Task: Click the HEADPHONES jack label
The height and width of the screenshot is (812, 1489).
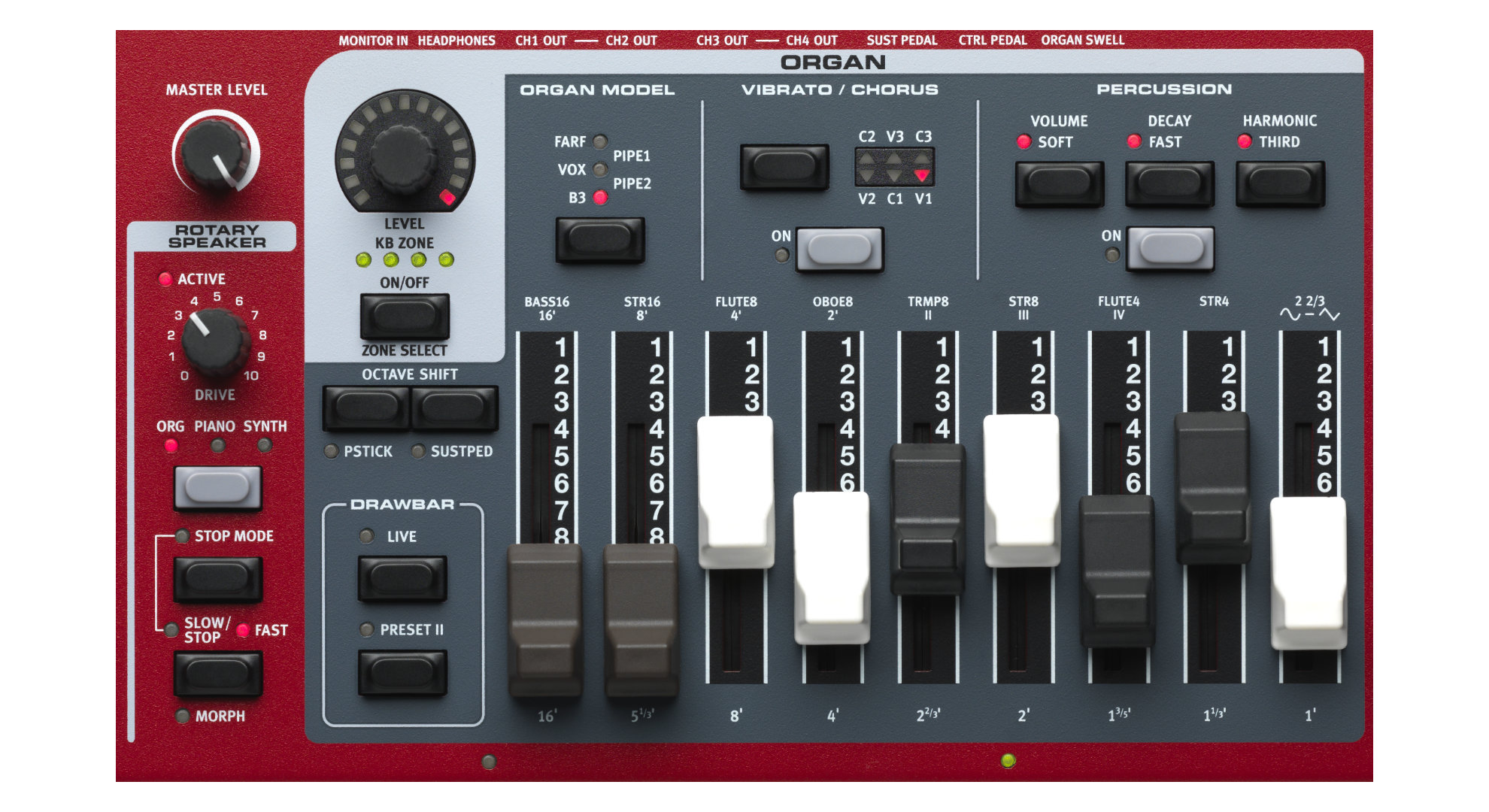Action: pos(456,41)
